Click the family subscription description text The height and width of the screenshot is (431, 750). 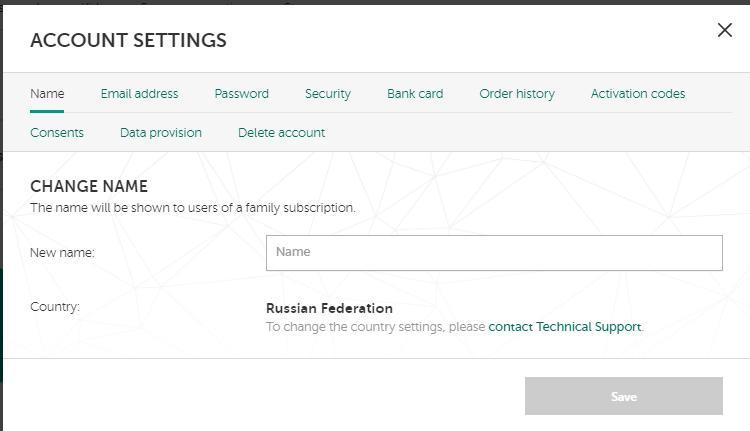click(x=192, y=208)
